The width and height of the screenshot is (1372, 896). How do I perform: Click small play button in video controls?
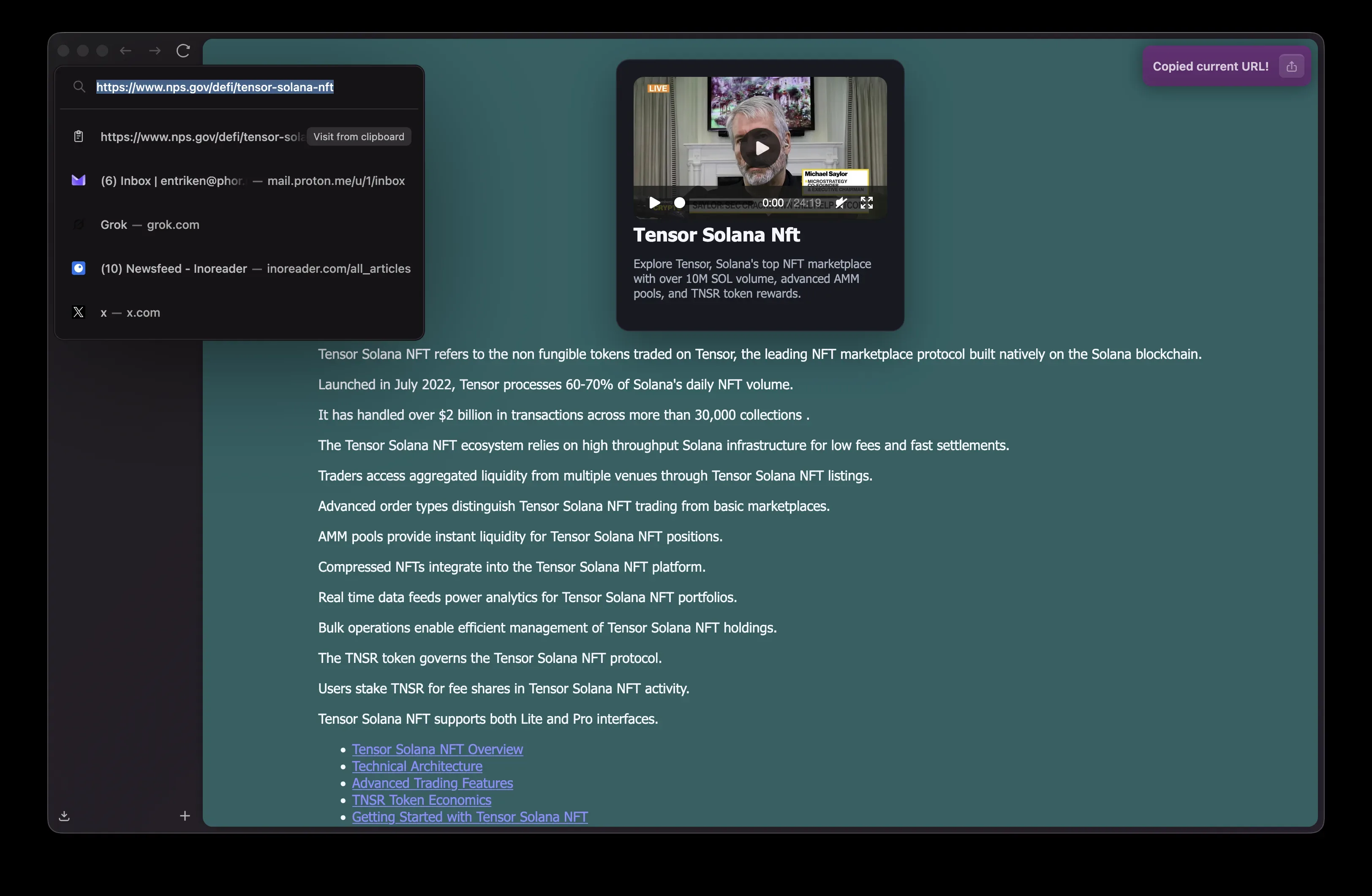tap(654, 203)
